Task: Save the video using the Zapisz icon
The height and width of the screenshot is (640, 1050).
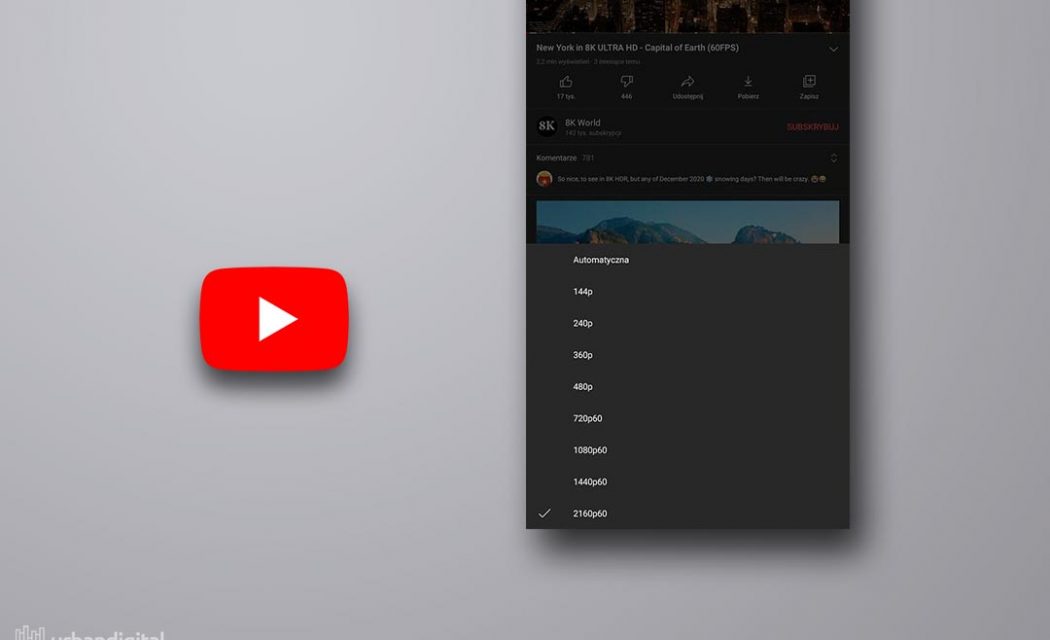Action: pyautogui.click(x=808, y=82)
